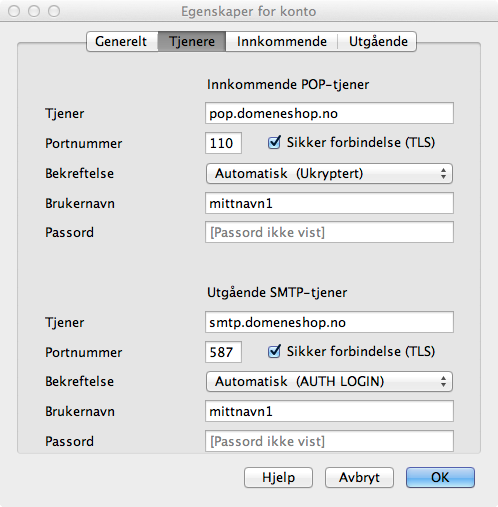Toggle POP Sikker forbindelse (TLS) checkbox

click(274, 143)
